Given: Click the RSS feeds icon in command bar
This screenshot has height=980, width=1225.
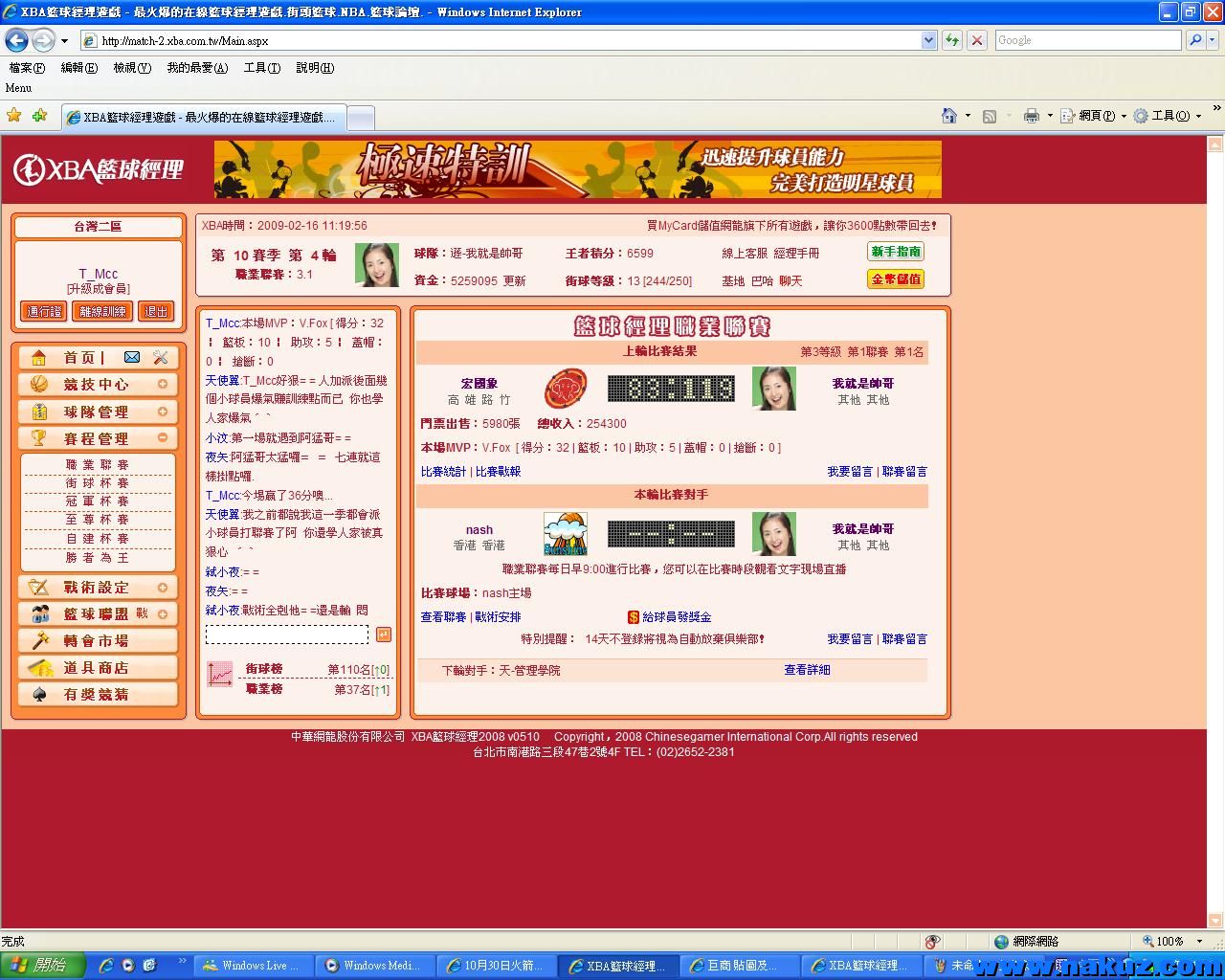Looking at the screenshot, I should tap(990, 116).
